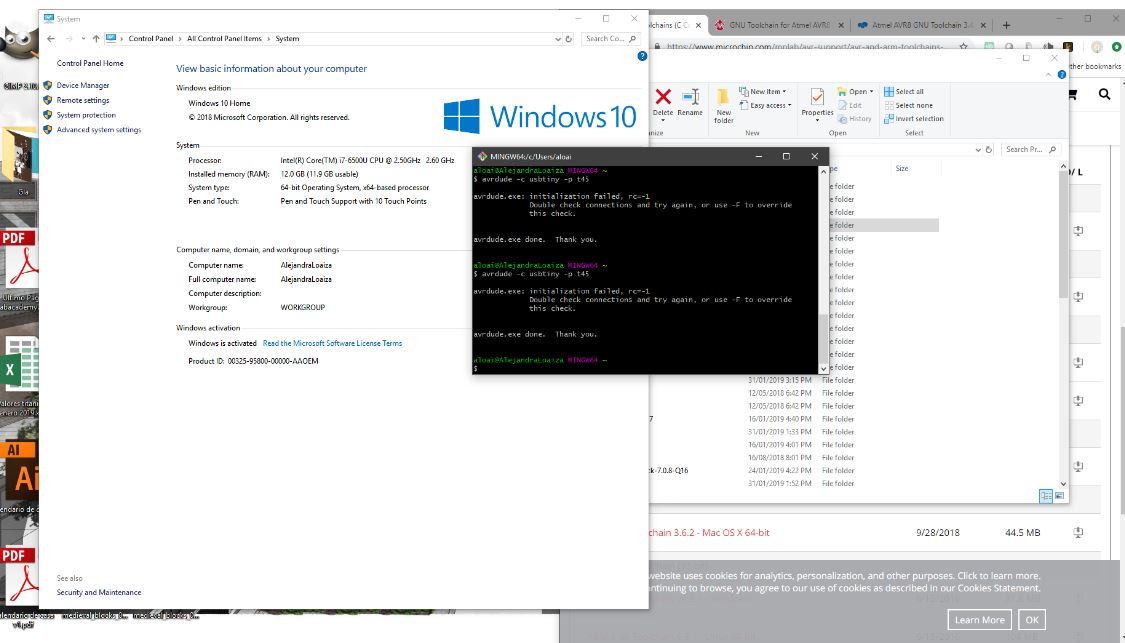Download the Mac OS X 64-bit toolchain icon
1125x643 pixels.
pyautogui.click(x=1078, y=532)
